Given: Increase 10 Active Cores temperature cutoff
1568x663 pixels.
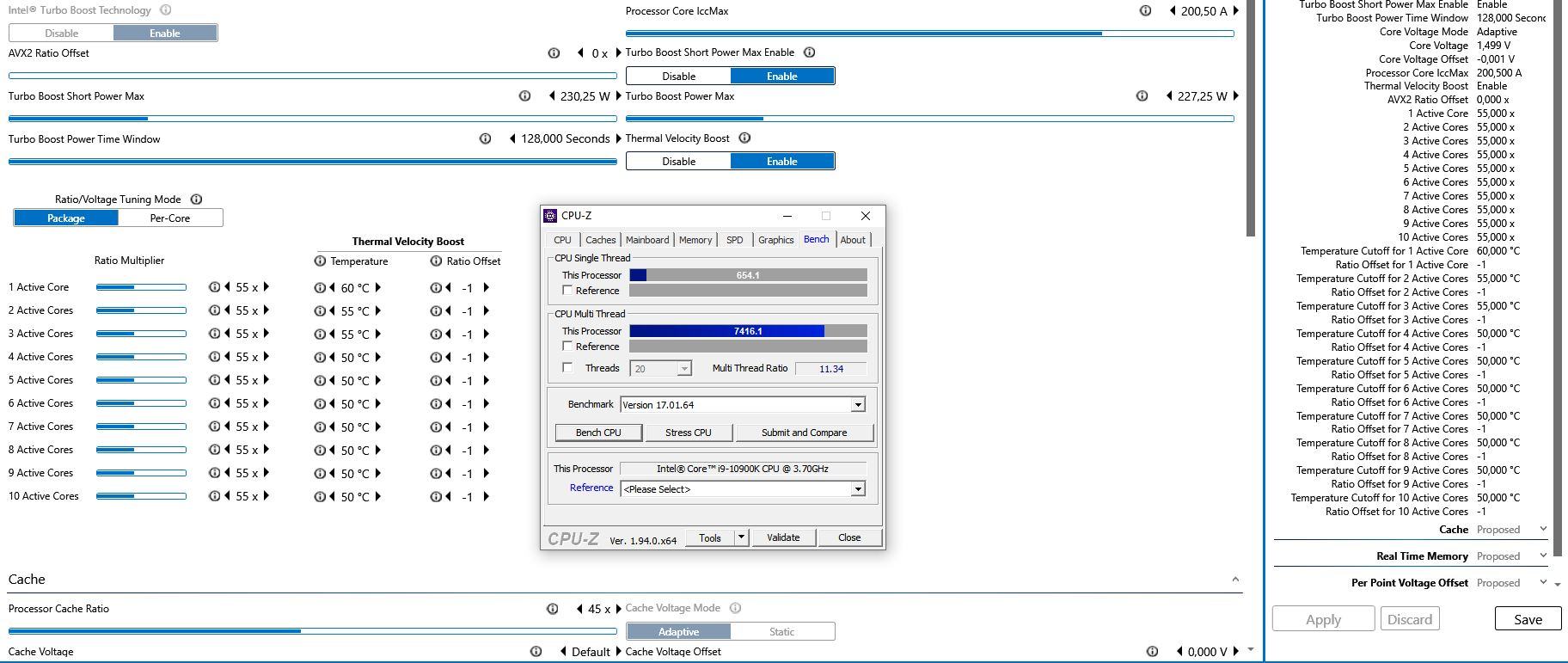Looking at the screenshot, I should coord(377,496).
